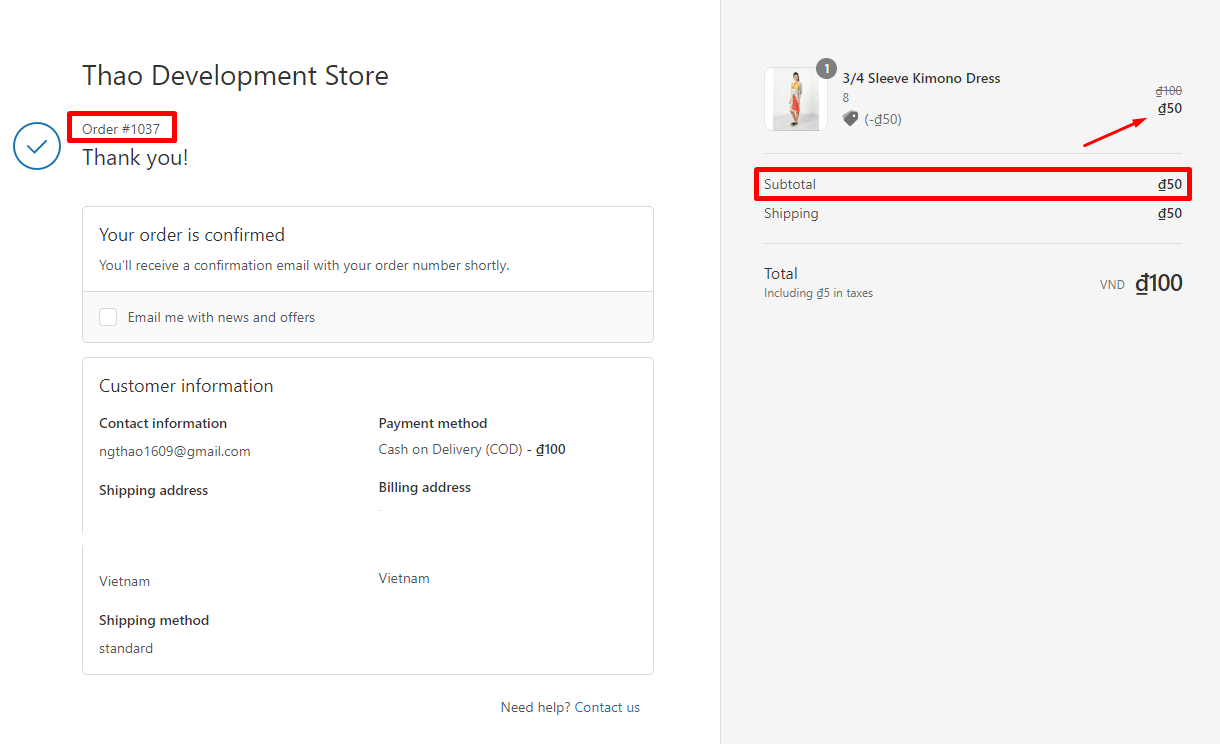The height and width of the screenshot is (744, 1220).
Task: Click the Thao Development Store title
Action: [x=235, y=76]
